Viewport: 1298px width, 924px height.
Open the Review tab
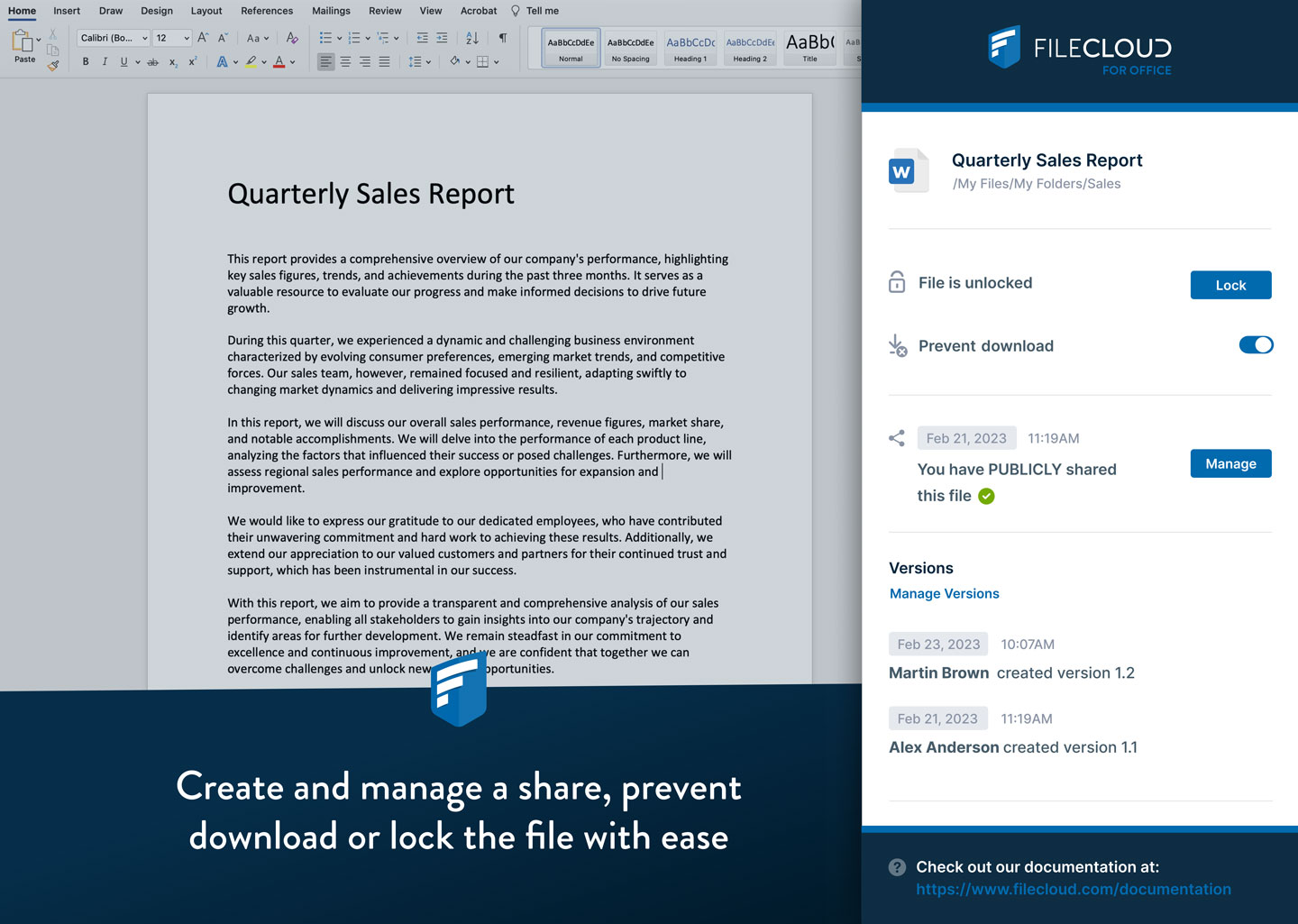385,11
